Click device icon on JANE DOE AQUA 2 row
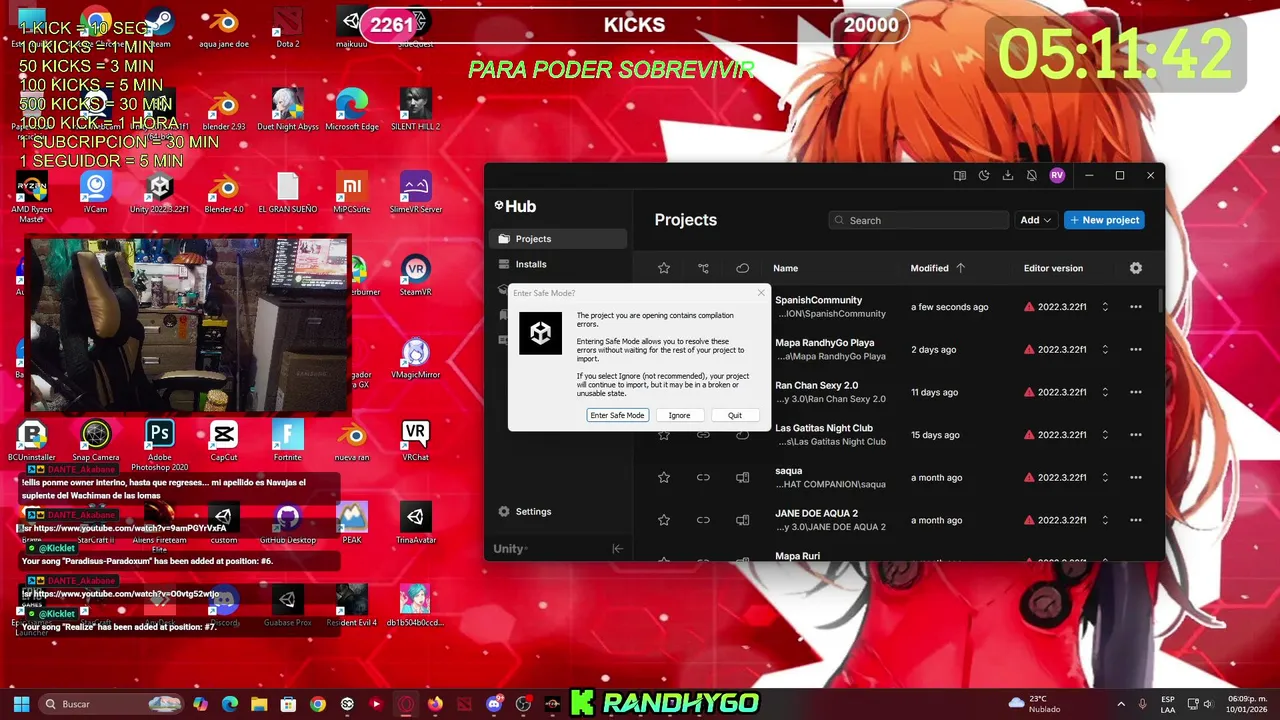This screenshot has width=1280, height=720. coord(742,520)
